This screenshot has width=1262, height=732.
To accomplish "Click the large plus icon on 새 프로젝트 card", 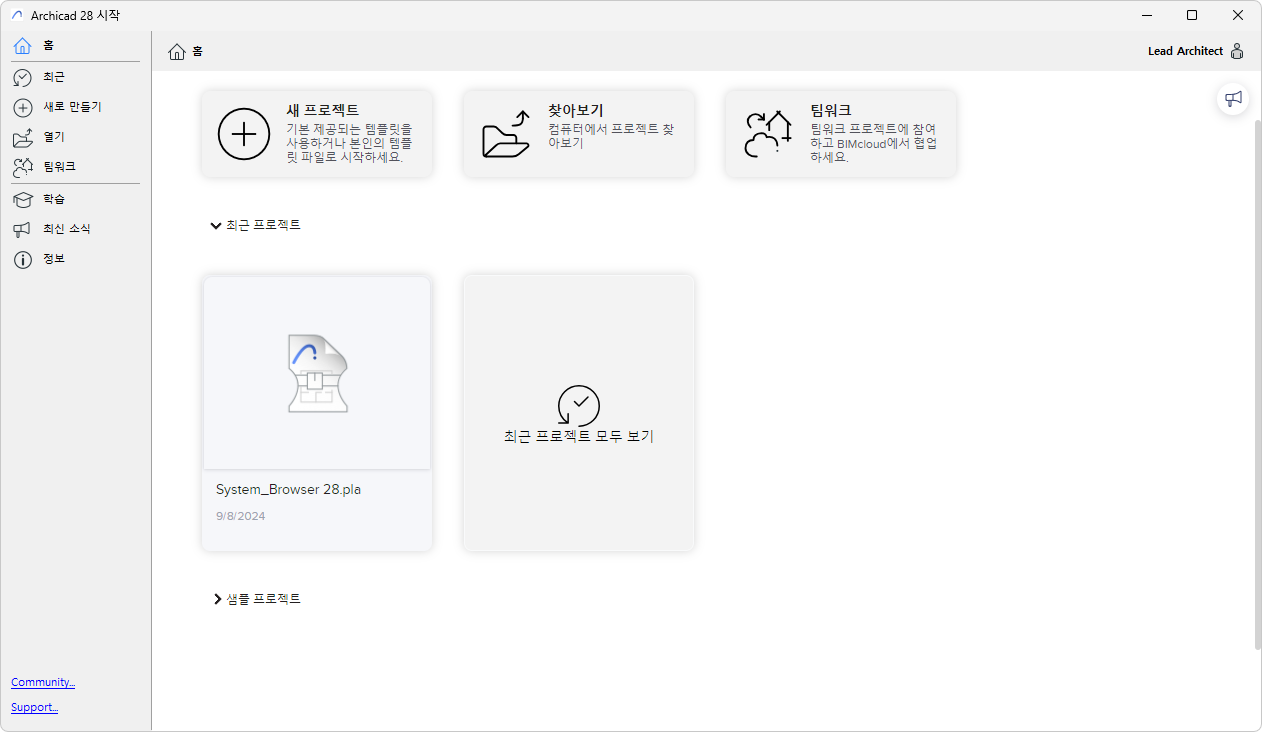I will click(244, 135).
